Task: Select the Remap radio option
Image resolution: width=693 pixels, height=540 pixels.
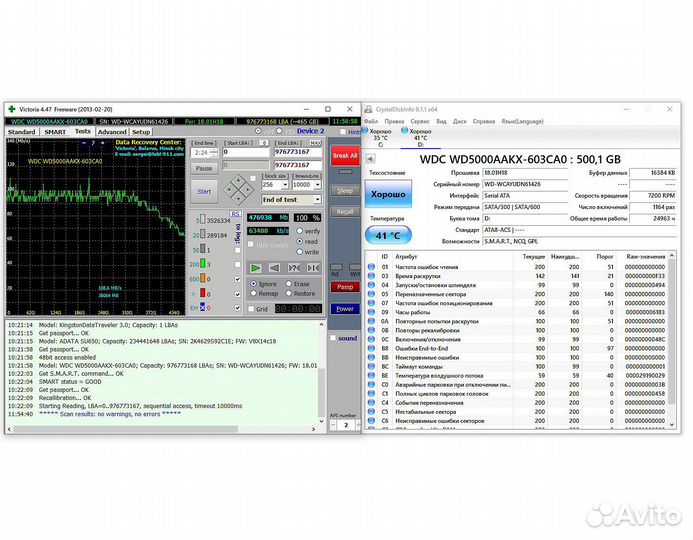Action: click(253, 293)
